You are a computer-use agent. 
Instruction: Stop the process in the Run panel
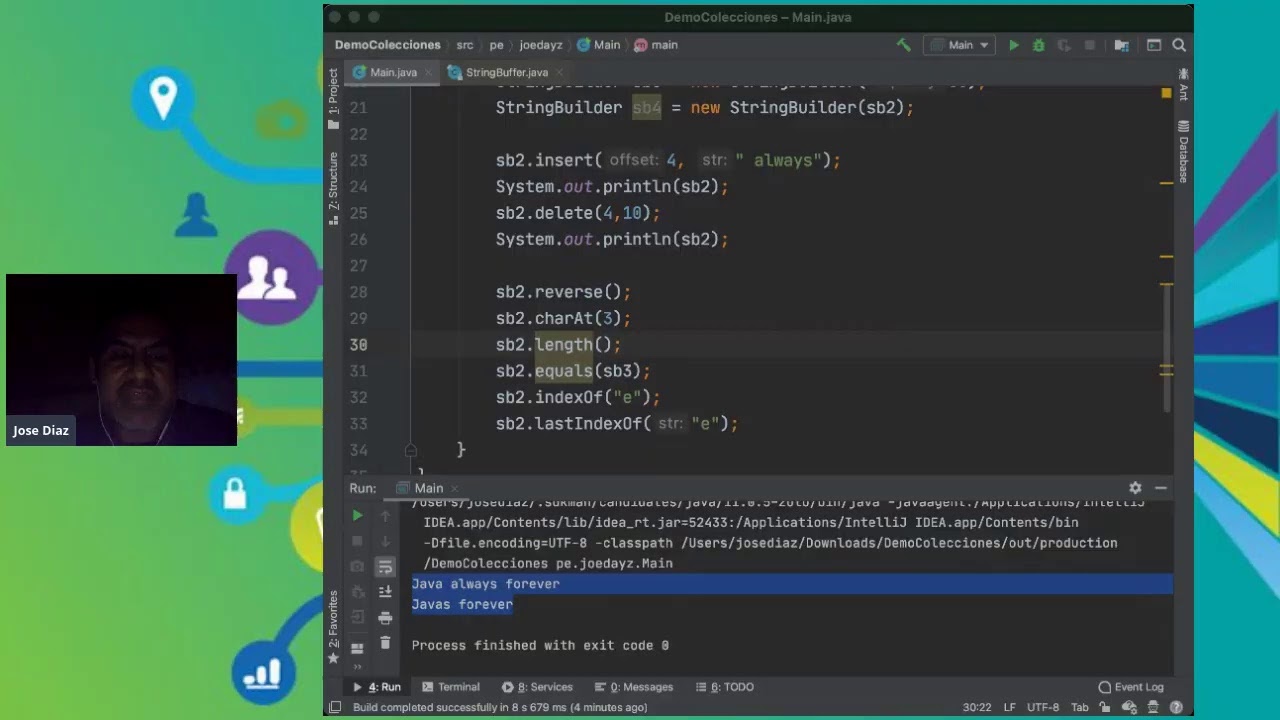tap(357, 541)
